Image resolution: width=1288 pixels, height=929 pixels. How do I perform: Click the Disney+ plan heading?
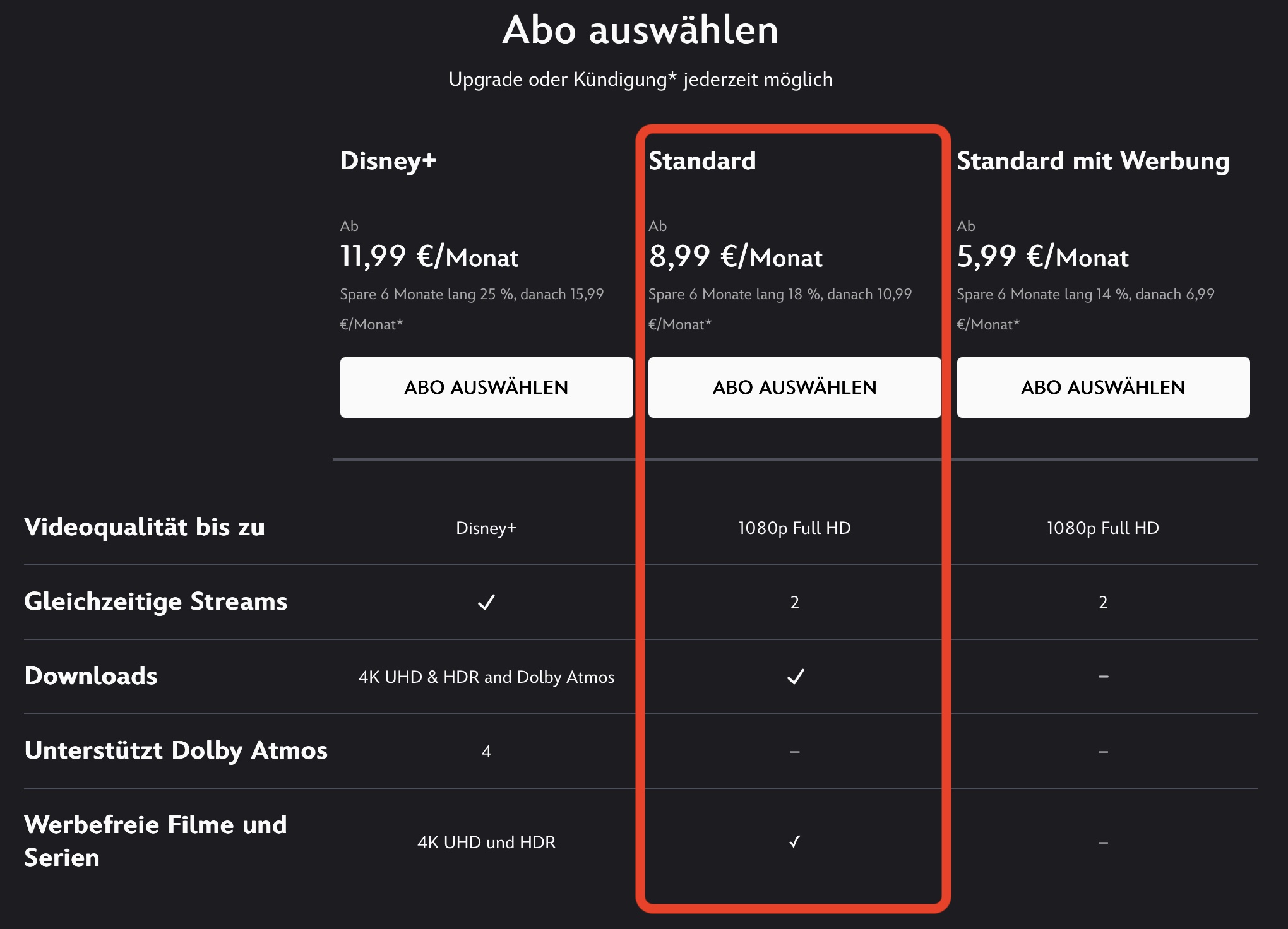[x=388, y=162]
